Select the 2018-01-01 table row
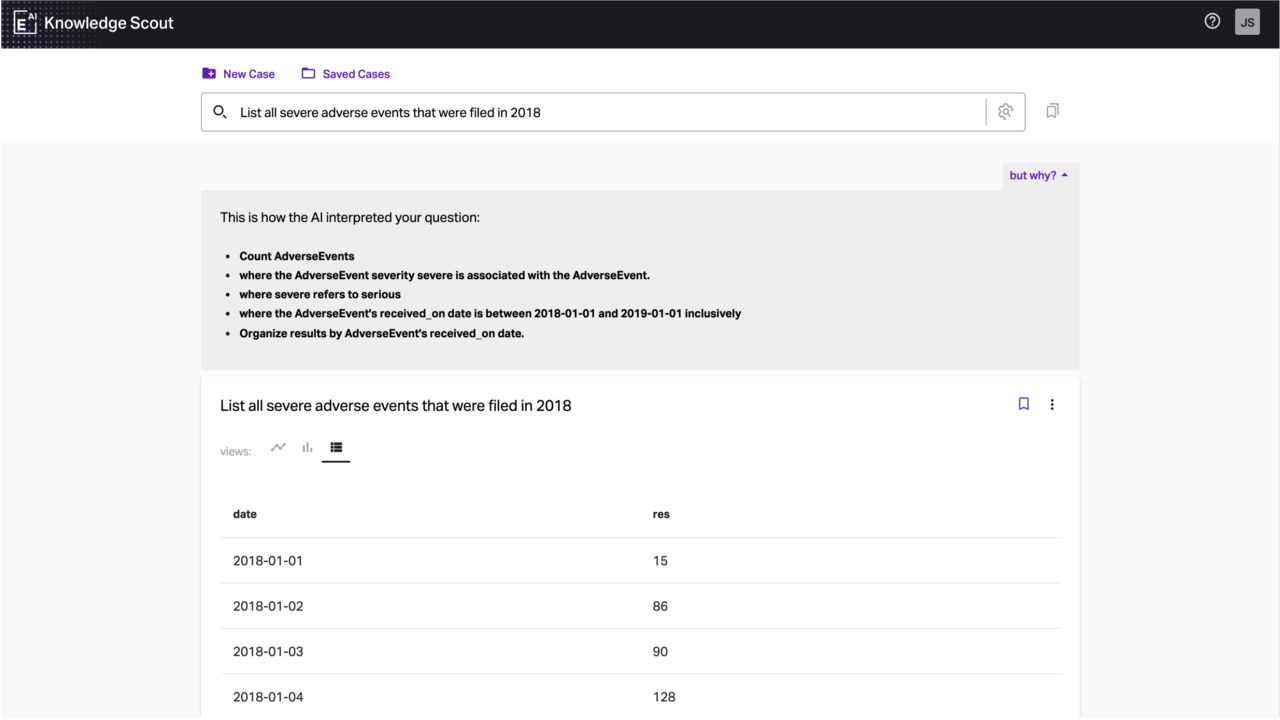Screen dimensions: 1280x720 tap(640, 560)
